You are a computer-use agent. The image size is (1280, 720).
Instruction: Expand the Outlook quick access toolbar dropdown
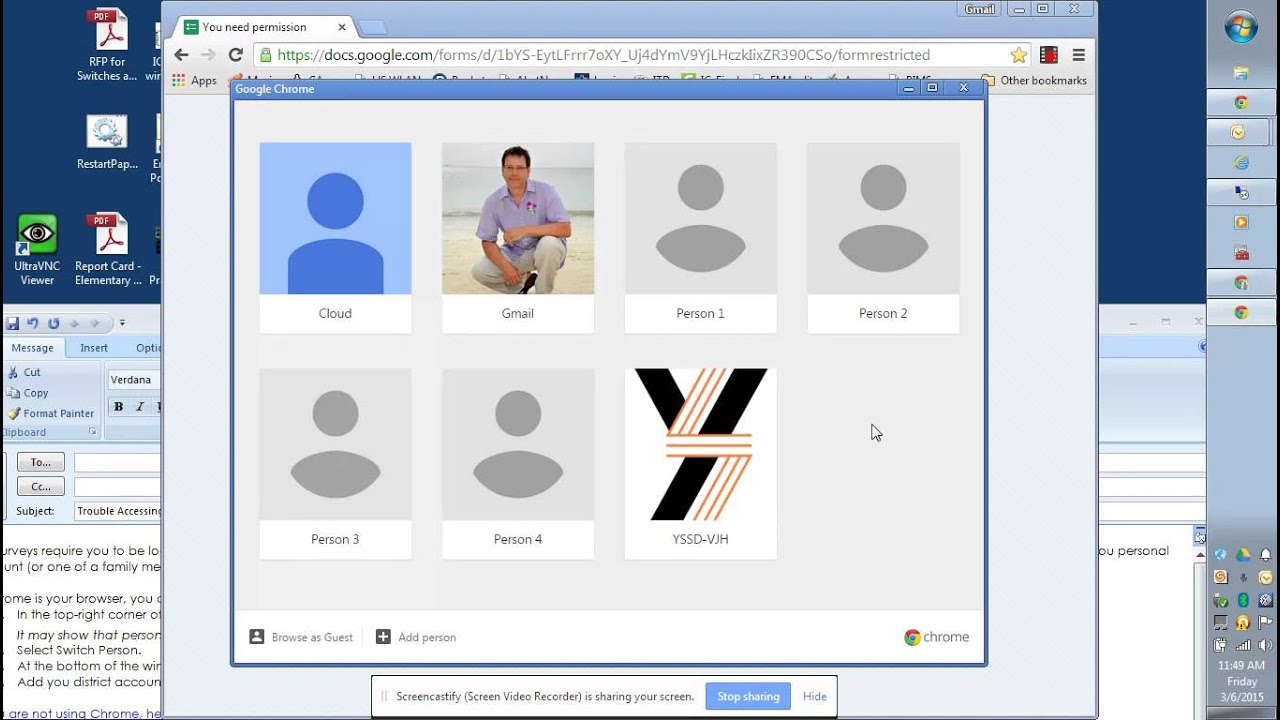pyautogui.click(x=122, y=323)
